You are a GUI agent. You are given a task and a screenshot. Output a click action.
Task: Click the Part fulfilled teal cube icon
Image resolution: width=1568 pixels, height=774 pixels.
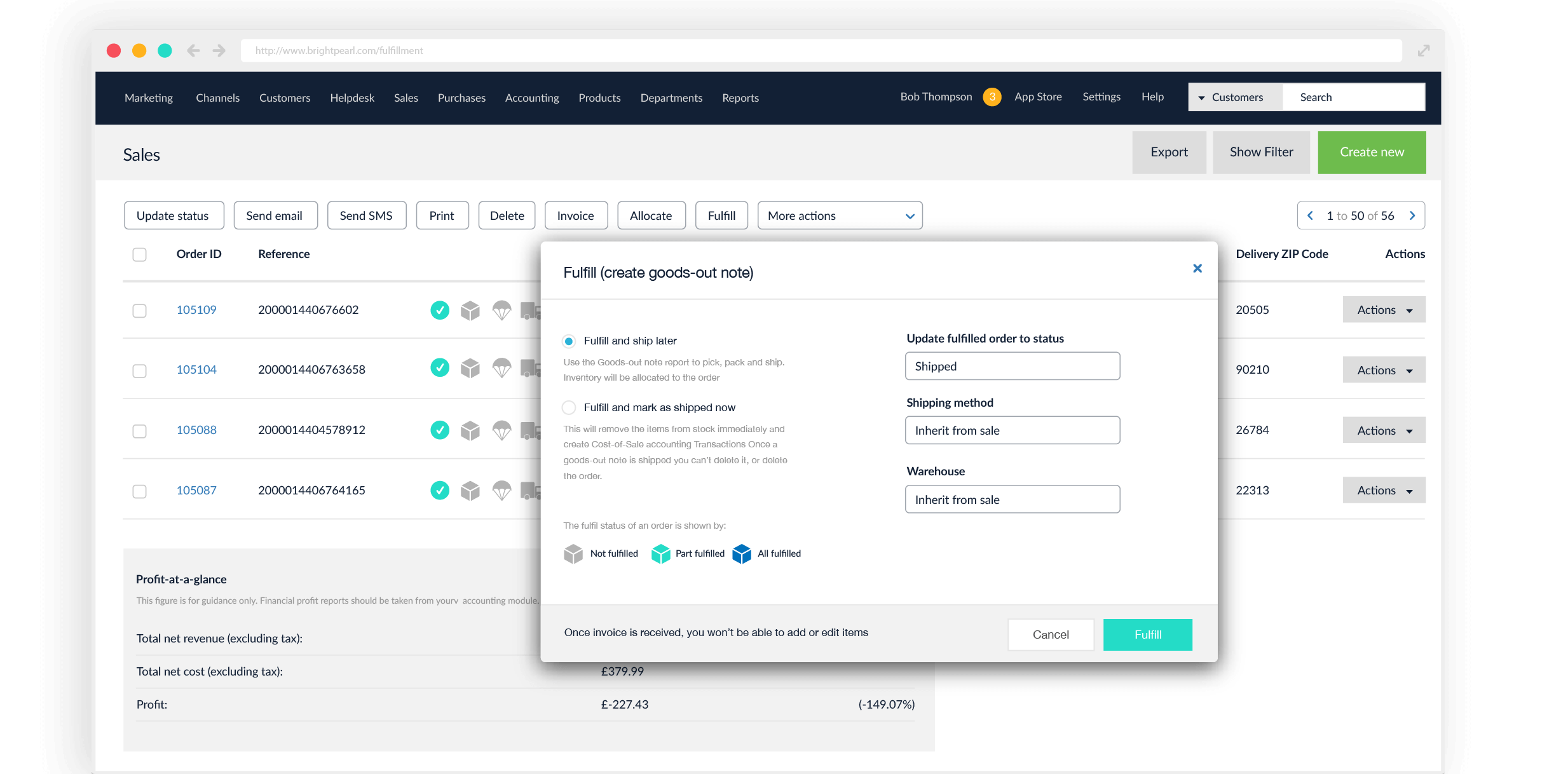(661, 553)
